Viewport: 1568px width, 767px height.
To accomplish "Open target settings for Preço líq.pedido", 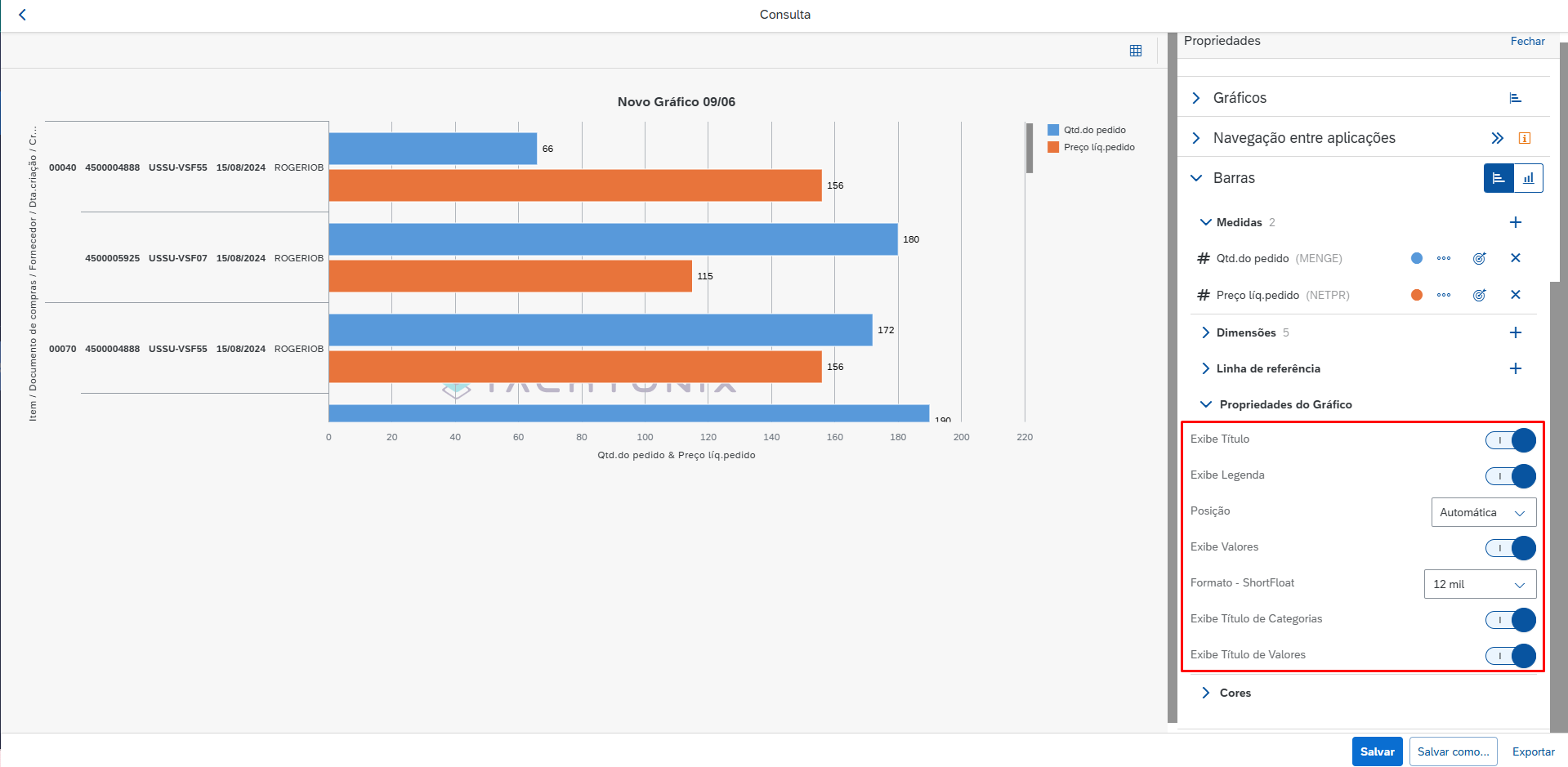I will point(1479,295).
